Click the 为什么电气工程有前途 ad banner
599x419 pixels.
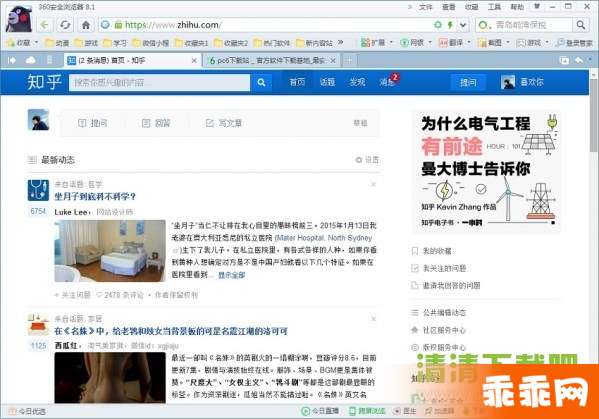486,171
